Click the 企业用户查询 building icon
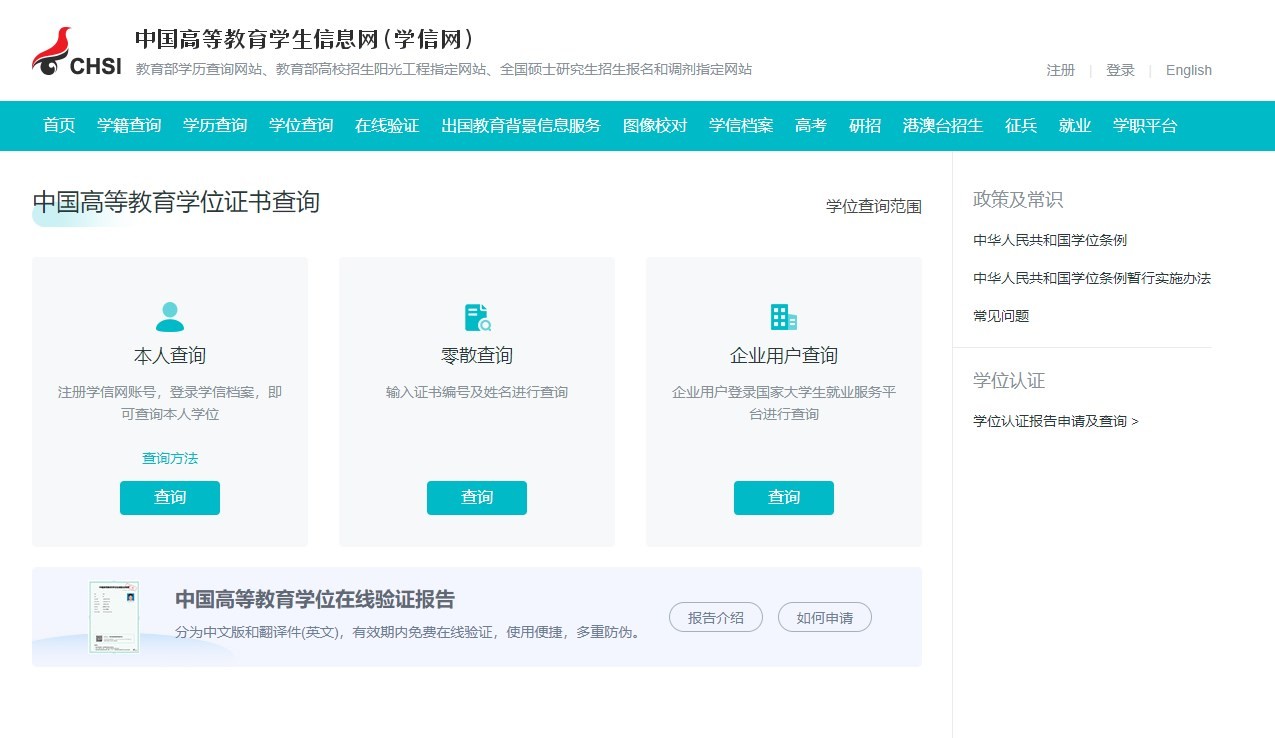This screenshot has height=738, width=1275. pos(783,317)
